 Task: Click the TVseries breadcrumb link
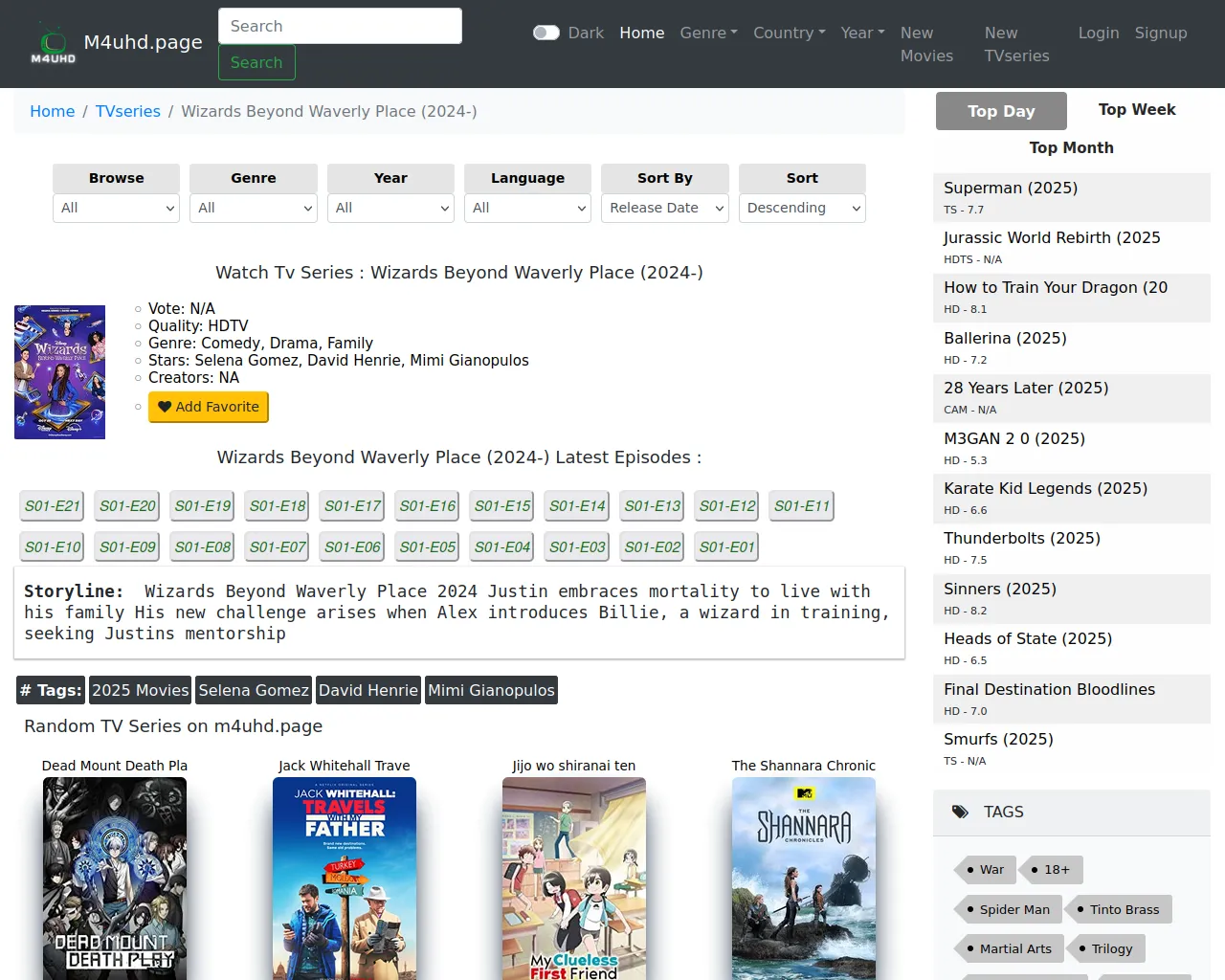click(x=128, y=111)
